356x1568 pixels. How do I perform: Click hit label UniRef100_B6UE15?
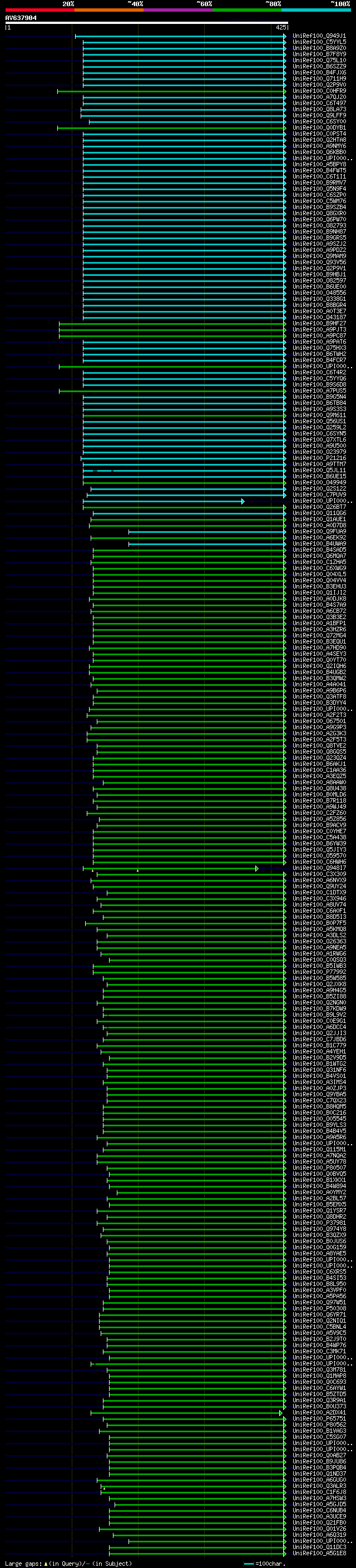click(319, 477)
